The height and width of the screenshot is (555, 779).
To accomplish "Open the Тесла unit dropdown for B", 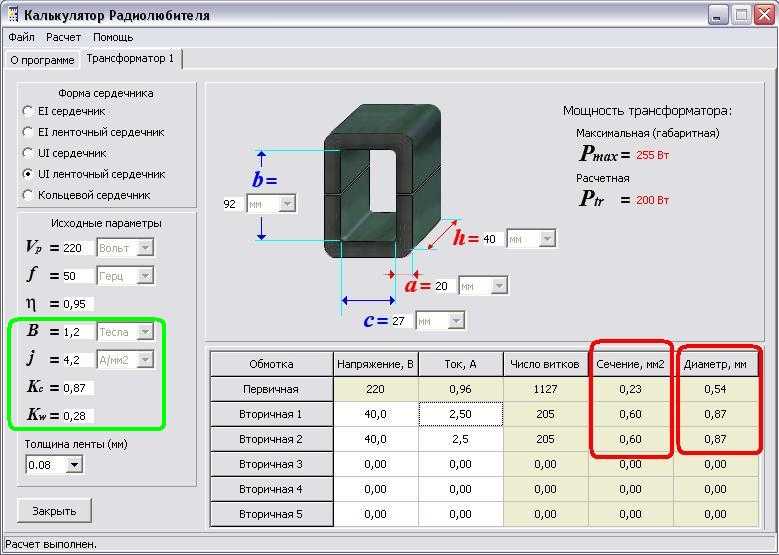I will point(145,332).
